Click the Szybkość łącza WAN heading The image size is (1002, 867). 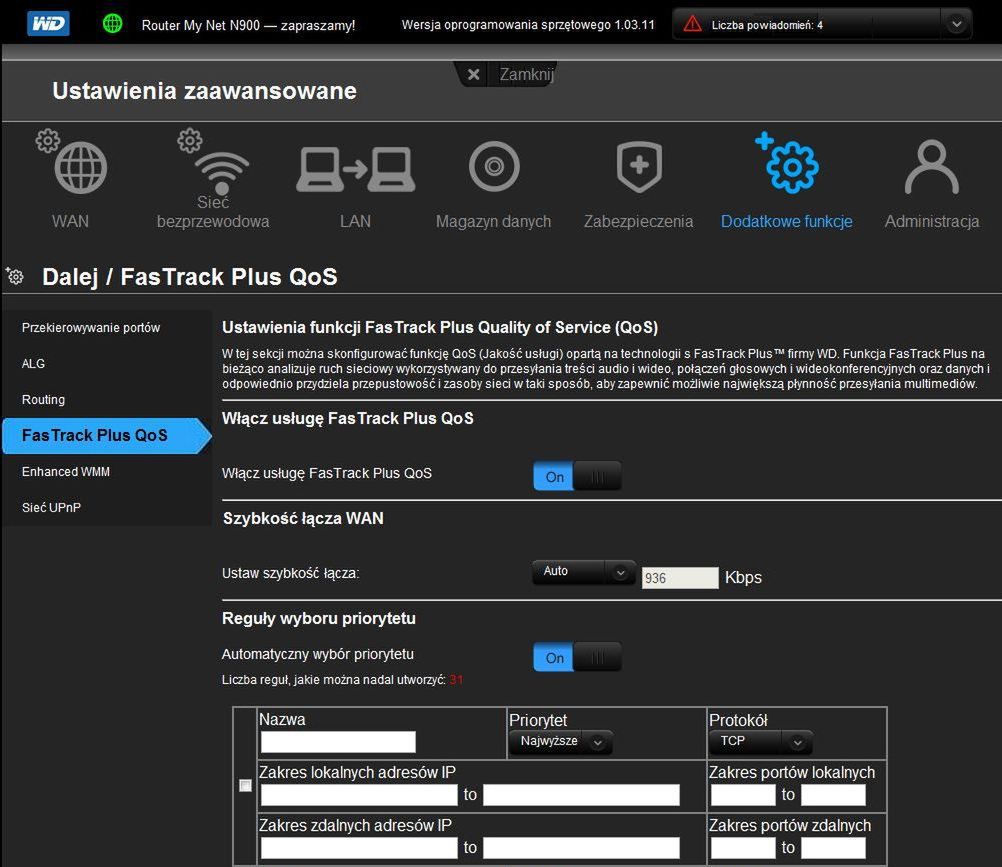(303, 518)
